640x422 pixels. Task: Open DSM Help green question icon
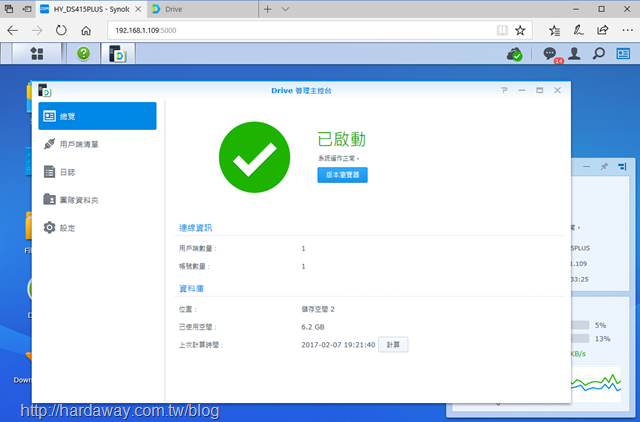(83, 53)
